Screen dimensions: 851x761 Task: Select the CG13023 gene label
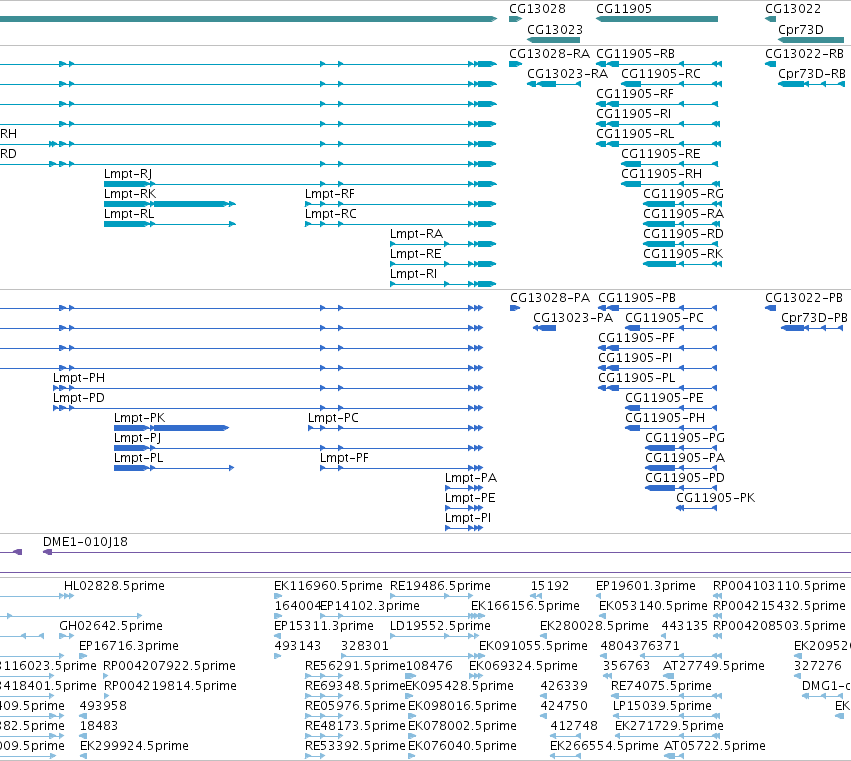point(555,30)
